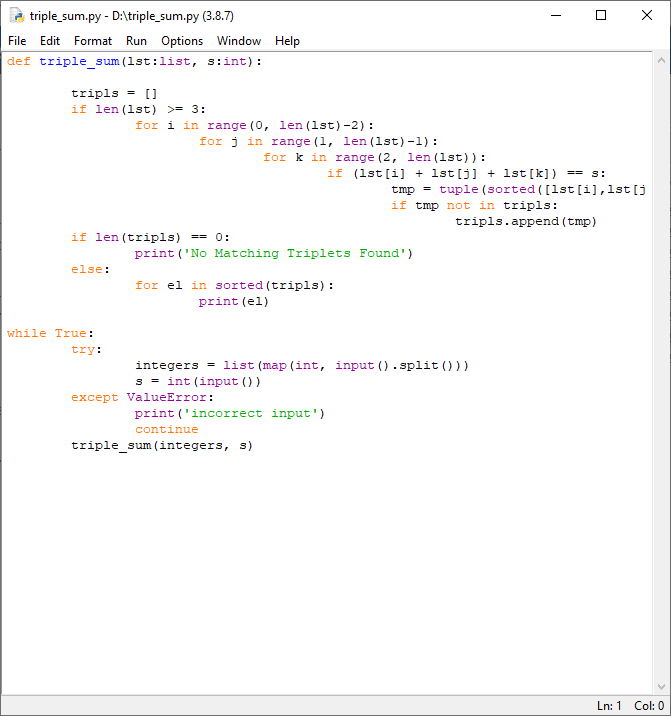This screenshot has height=716, width=671.
Task: Open the File menu
Action: pos(17,41)
